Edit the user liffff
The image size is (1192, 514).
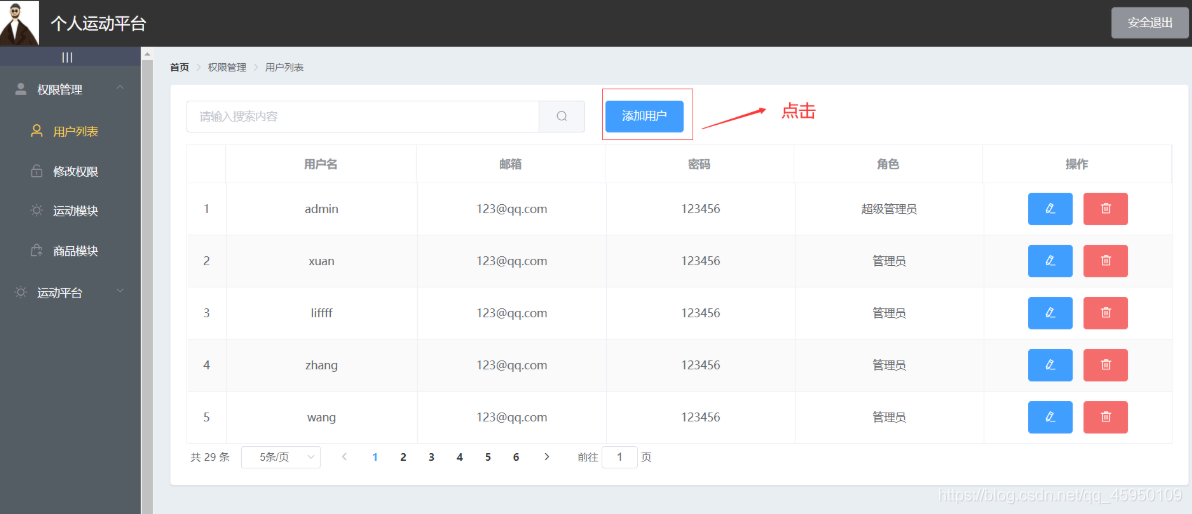(x=1050, y=313)
